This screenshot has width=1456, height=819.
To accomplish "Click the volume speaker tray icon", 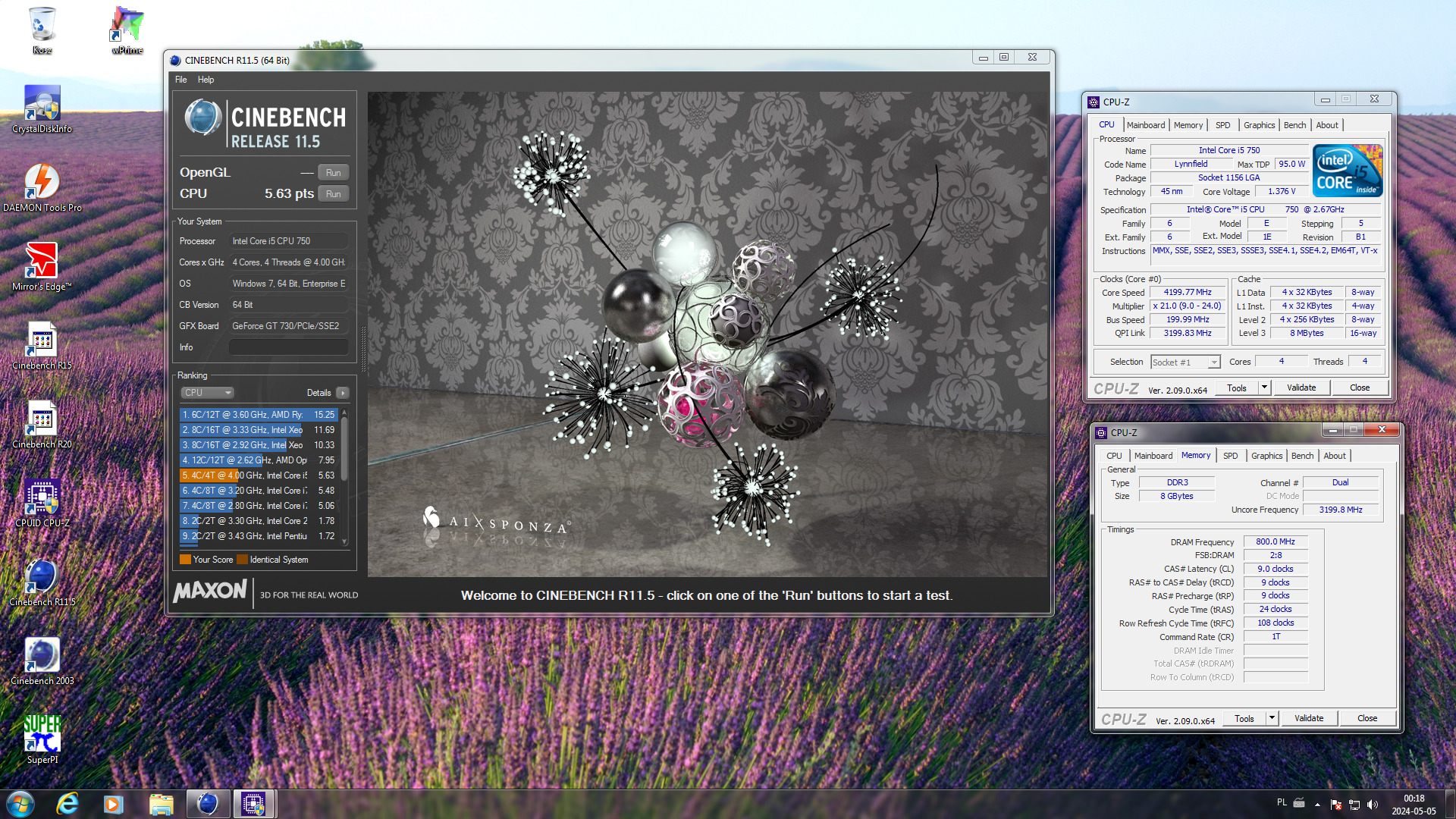I will coord(1373,805).
